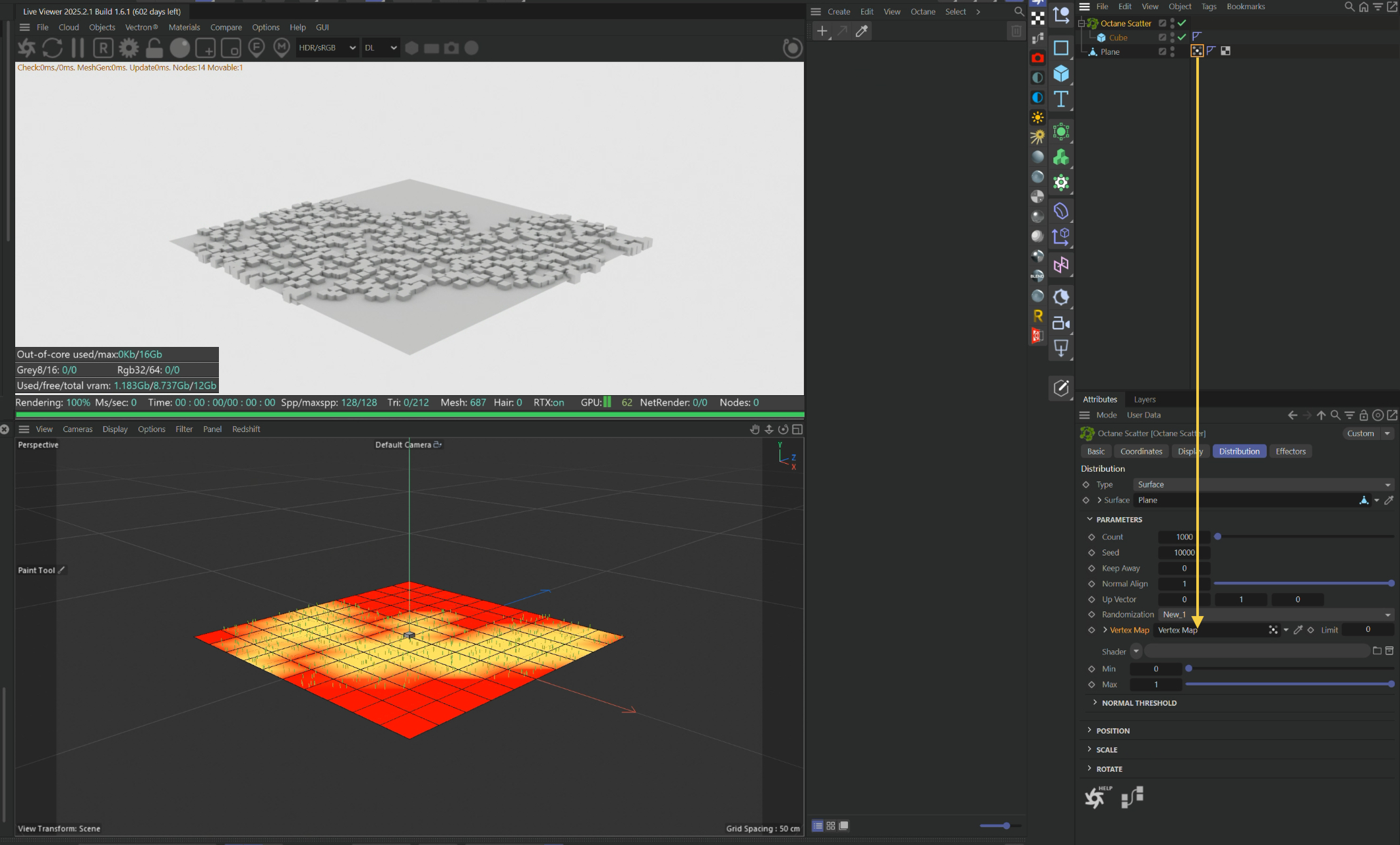Select the Cube primitive tool icon
This screenshot has width=1400, height=845.
point(1061,73)
